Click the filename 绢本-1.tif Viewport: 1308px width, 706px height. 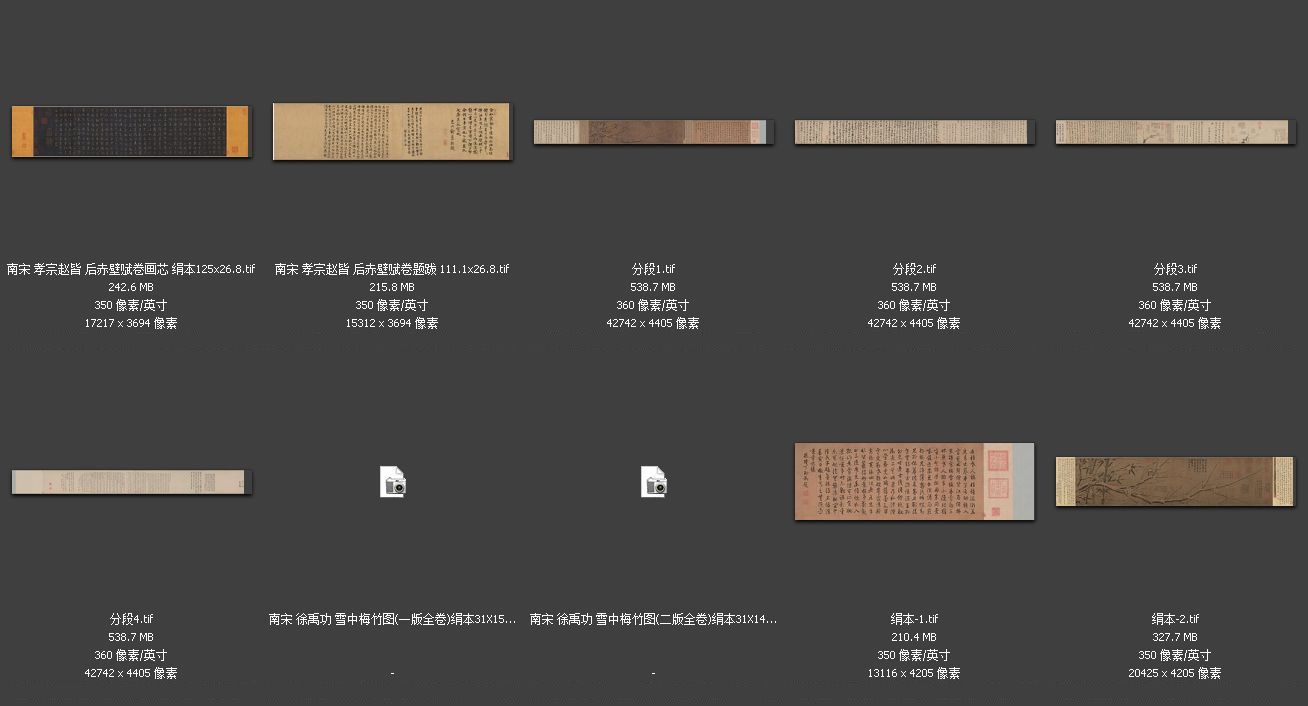coord(914,619)
